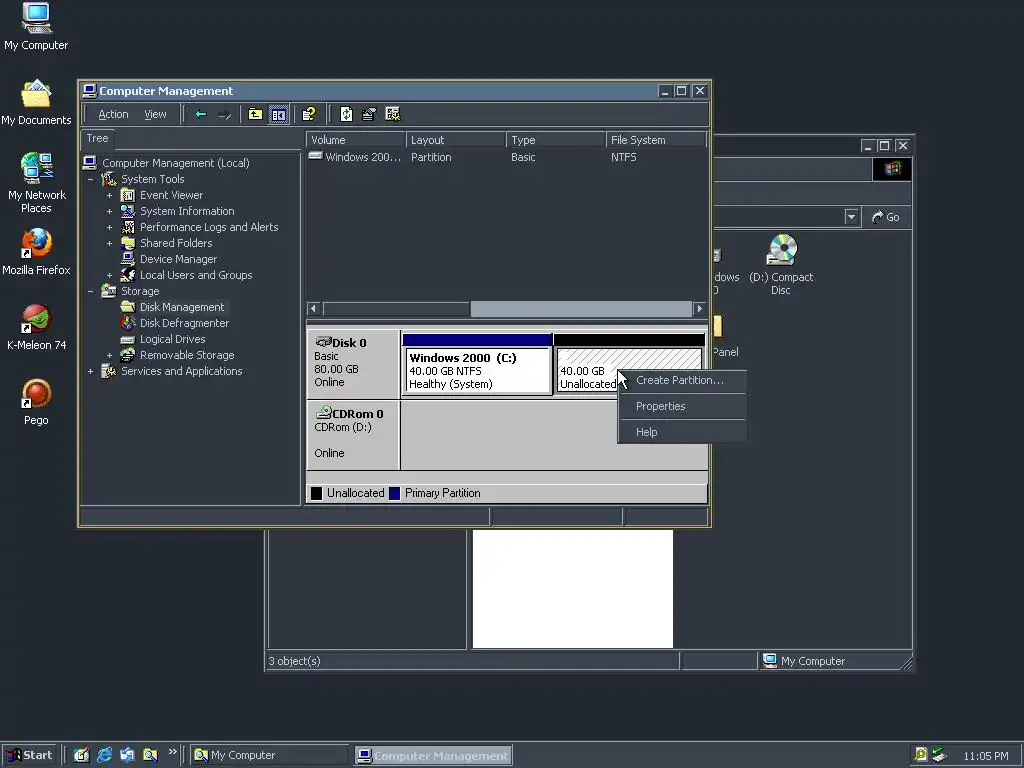This screenshot has width=1024, height=768.
Task: Collapse the Storage node
Action: [x=90, y=291]
